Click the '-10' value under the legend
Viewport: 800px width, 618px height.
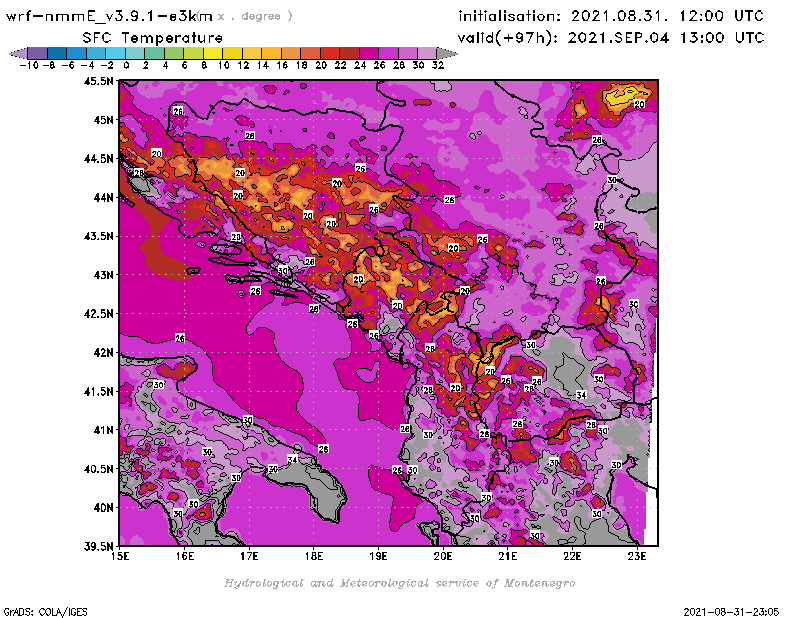tap(29, 65)
